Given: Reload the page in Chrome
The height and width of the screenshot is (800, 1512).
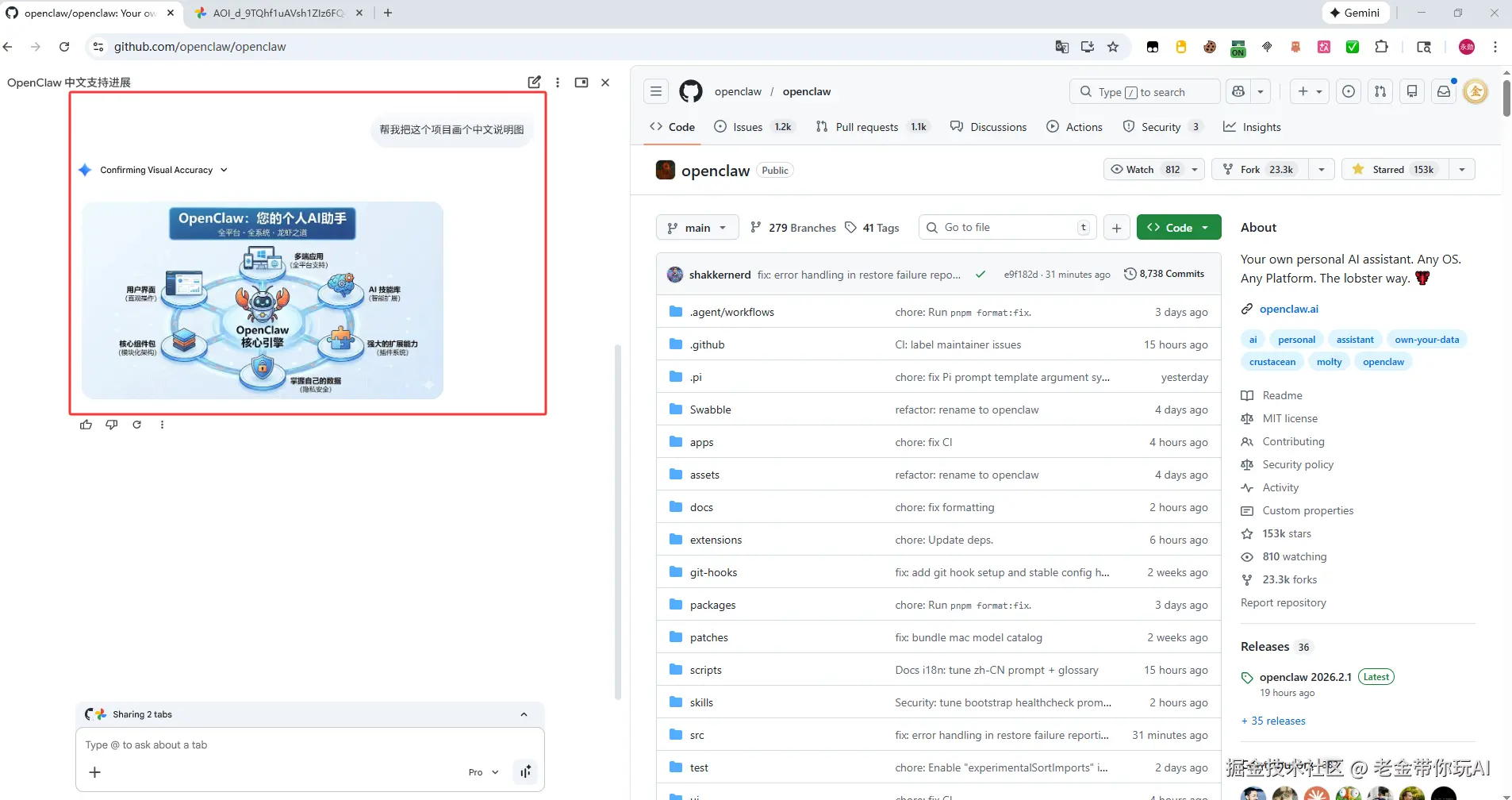Looking at the screenshot, I should [x=64, y=47].
